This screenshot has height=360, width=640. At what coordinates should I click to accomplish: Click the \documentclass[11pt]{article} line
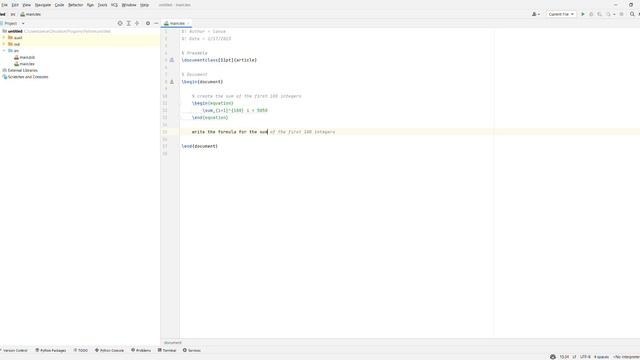point(219,60)
